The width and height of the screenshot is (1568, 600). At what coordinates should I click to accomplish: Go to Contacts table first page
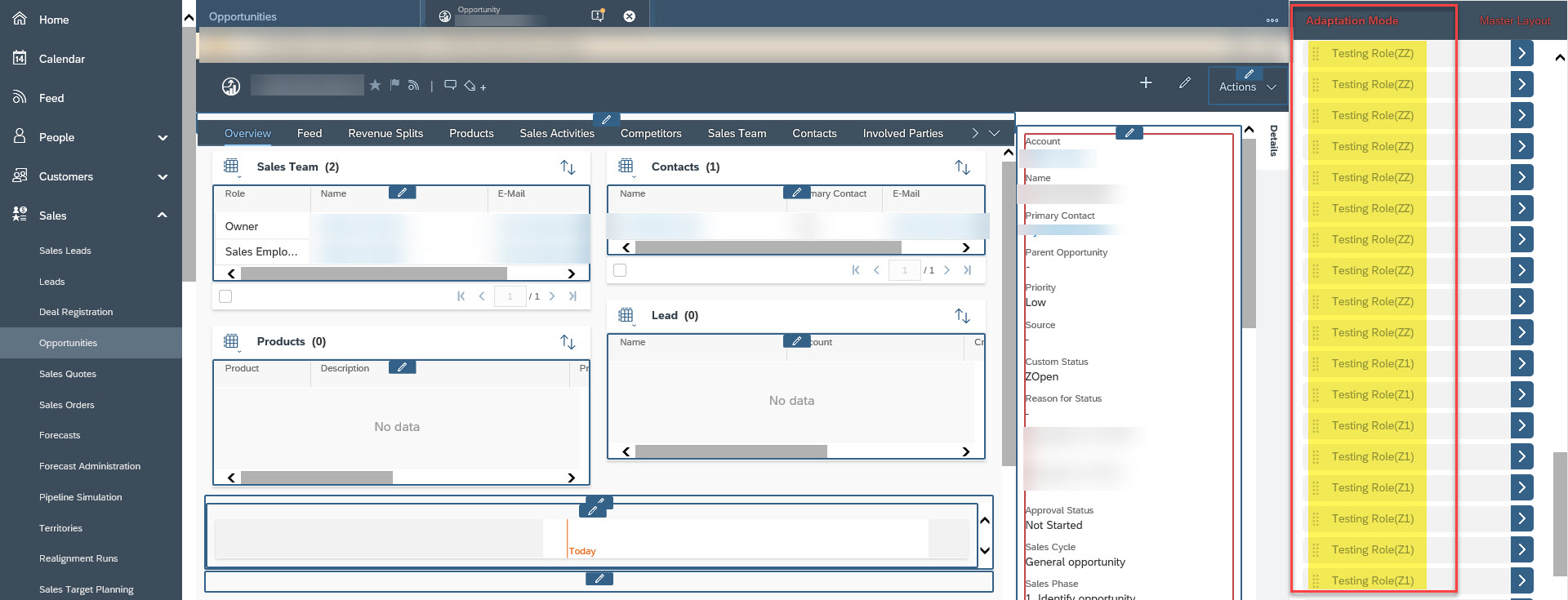pos(856,270)
